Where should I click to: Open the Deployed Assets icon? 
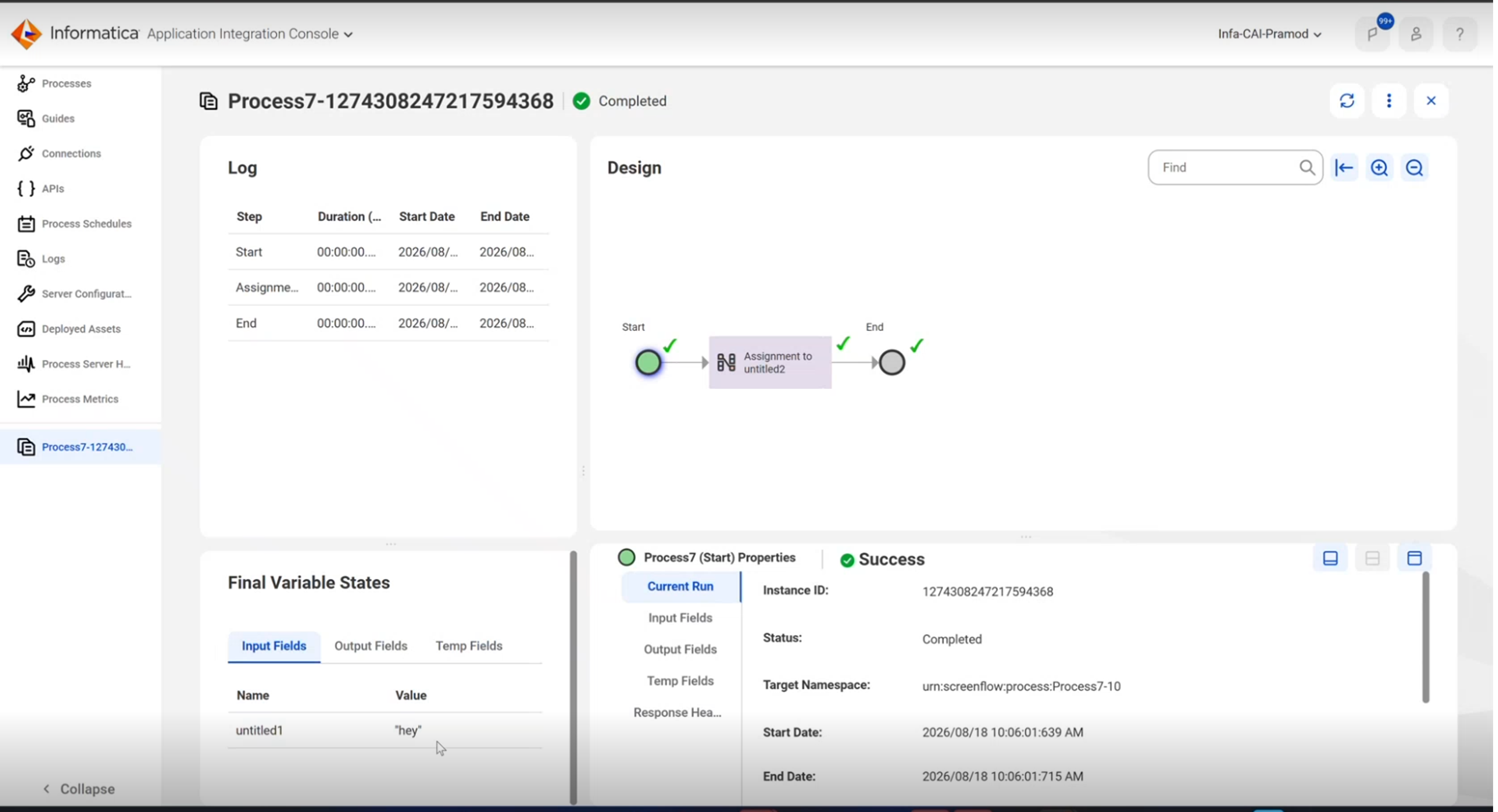(x=25, y=329)
